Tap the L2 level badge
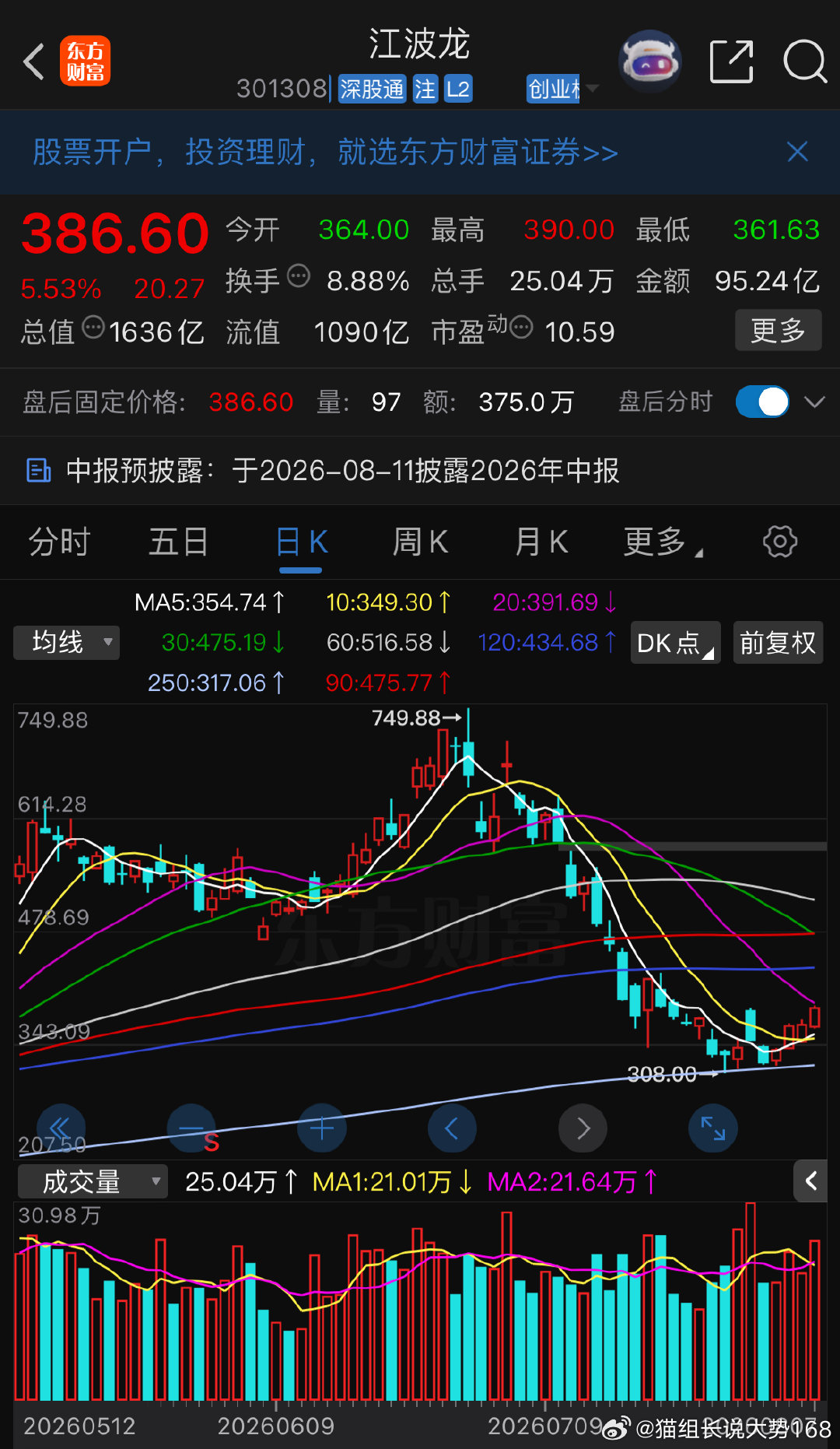This screenshot has width=840, height=1449. [458, 89]
